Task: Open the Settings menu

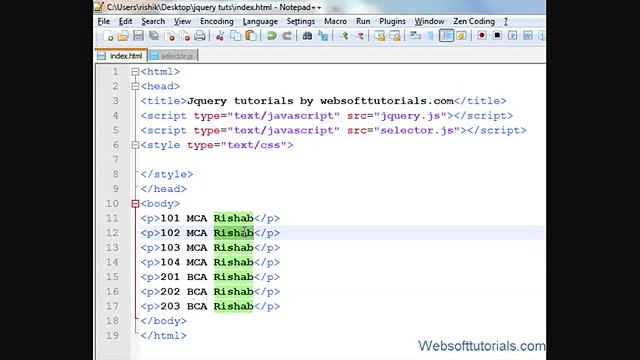Action: (300, 21)
